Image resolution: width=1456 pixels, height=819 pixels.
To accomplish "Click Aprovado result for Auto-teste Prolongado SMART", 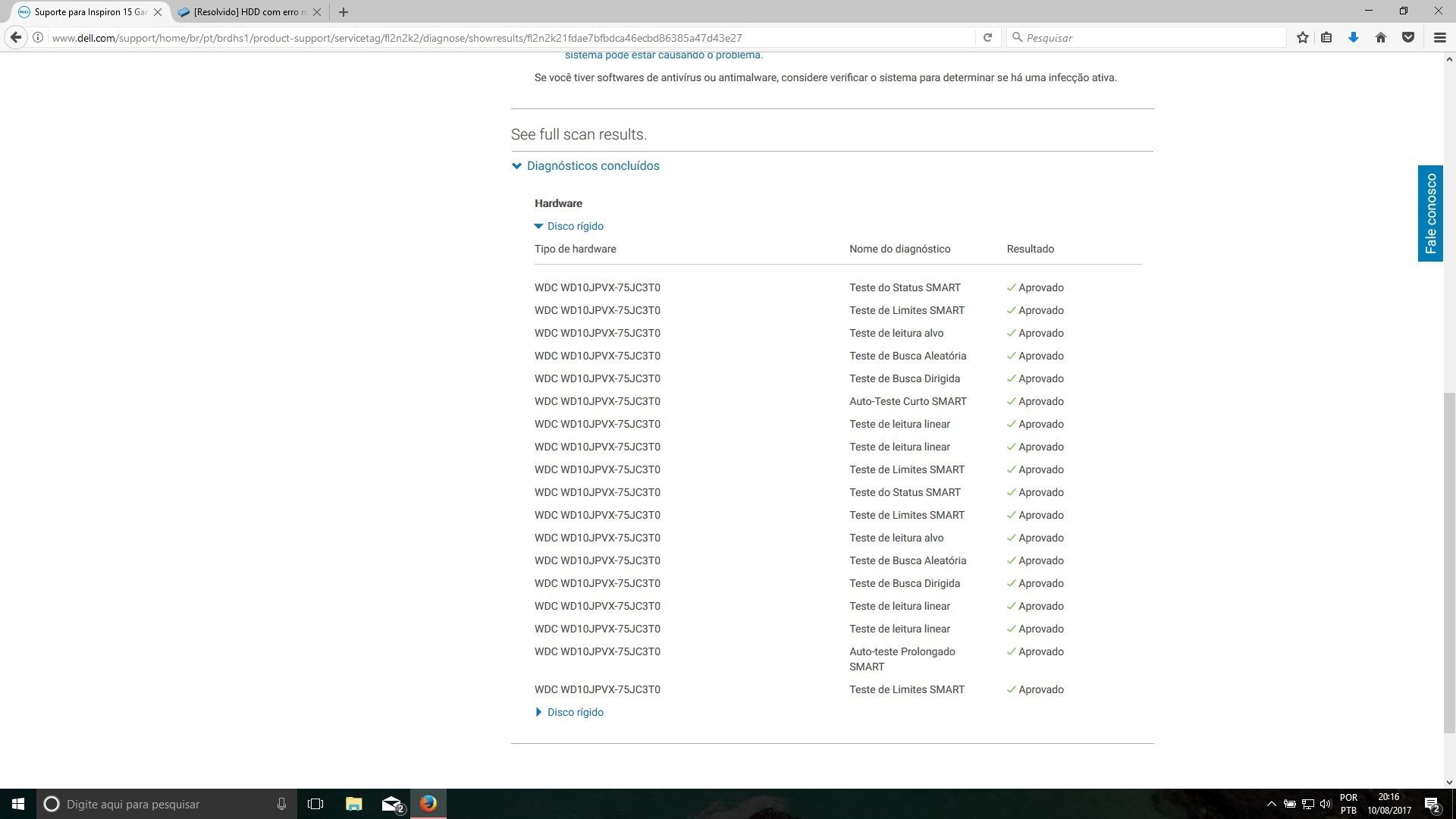I will pos(1035,651).
